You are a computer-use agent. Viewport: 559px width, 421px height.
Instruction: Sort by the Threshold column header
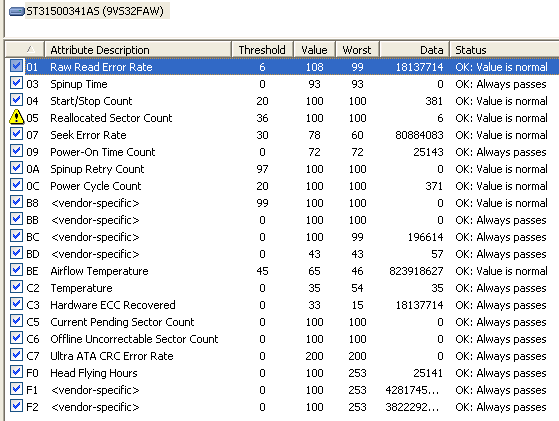[262, 50]
